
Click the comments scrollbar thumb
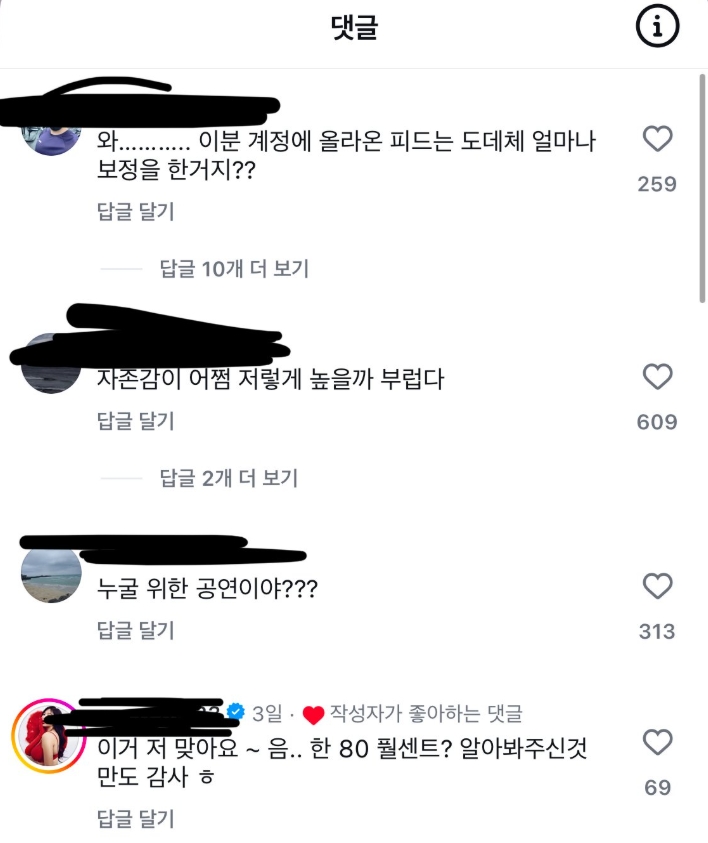click(702, 189)
